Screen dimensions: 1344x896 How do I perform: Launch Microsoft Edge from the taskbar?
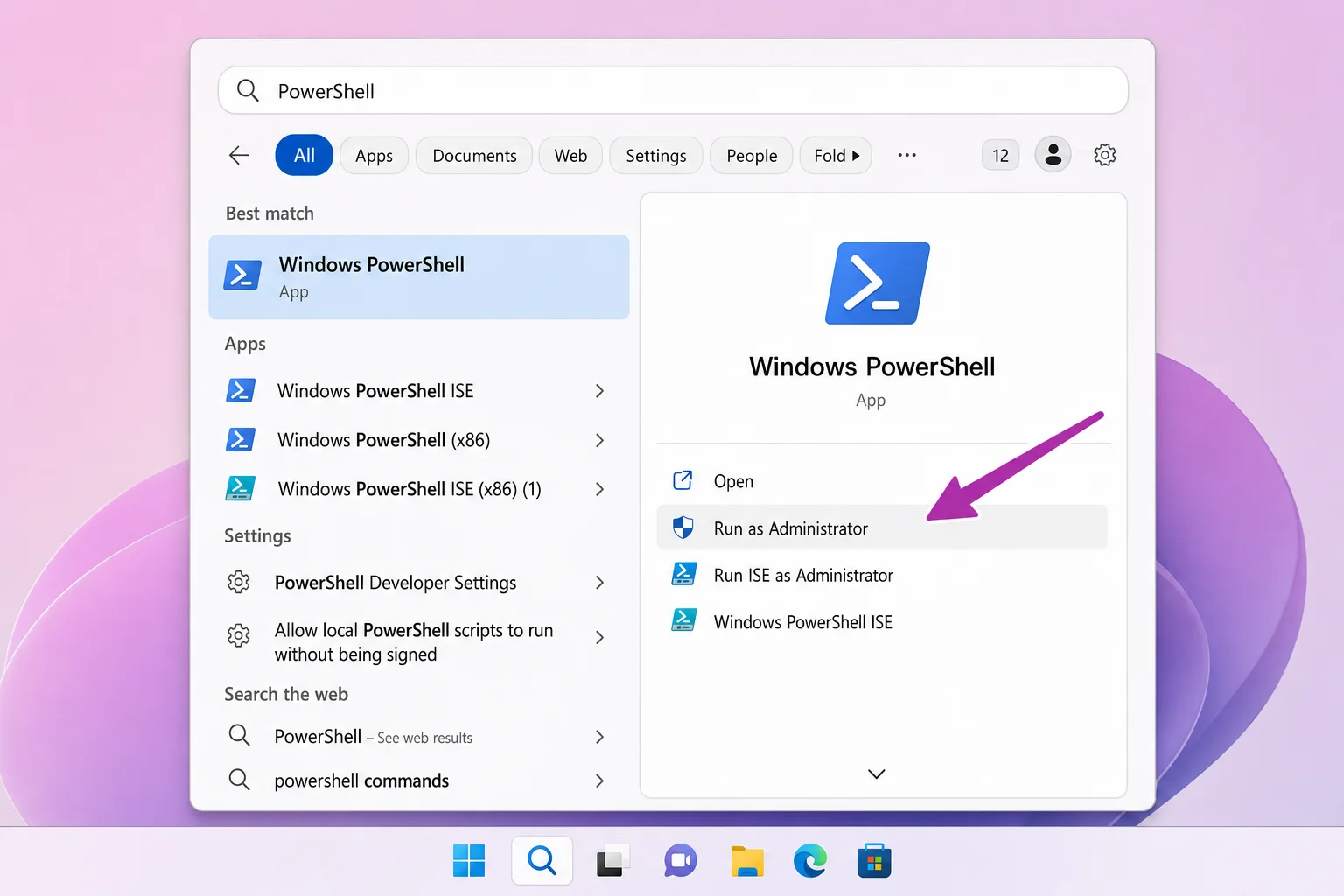point(810,861)
